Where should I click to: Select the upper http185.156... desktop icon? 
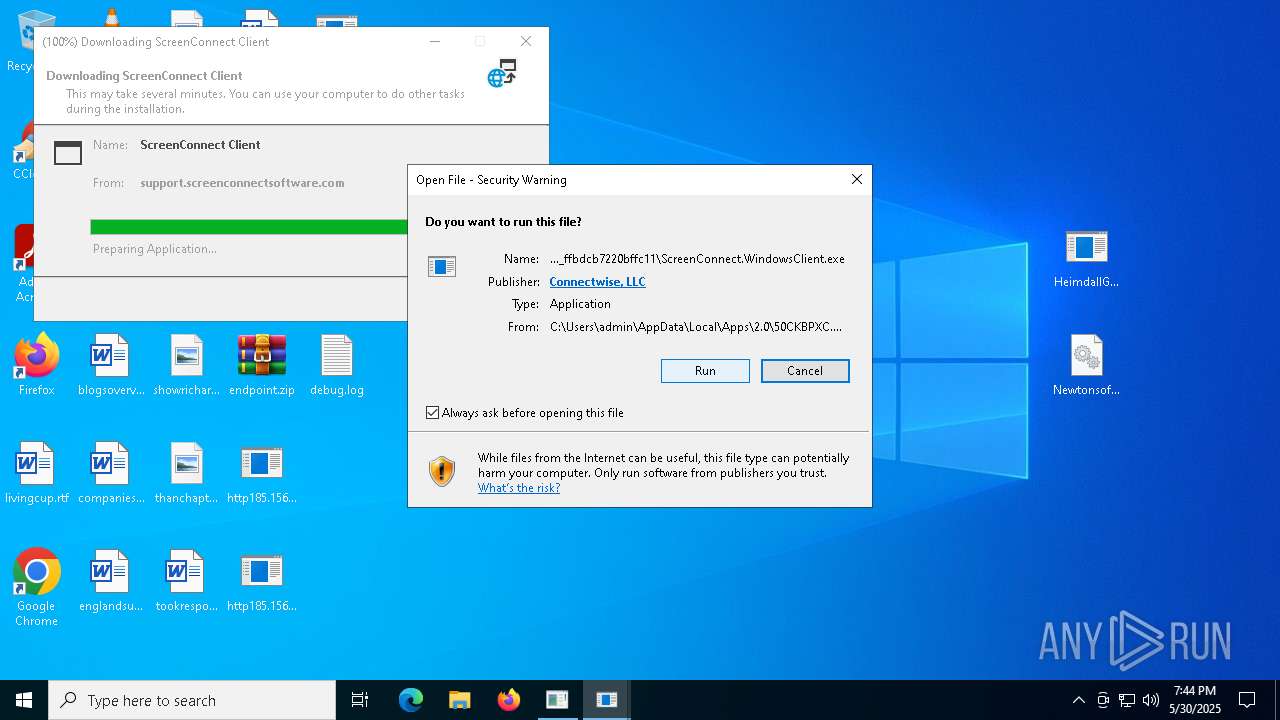pyautogui.click(x=262, y=473)
